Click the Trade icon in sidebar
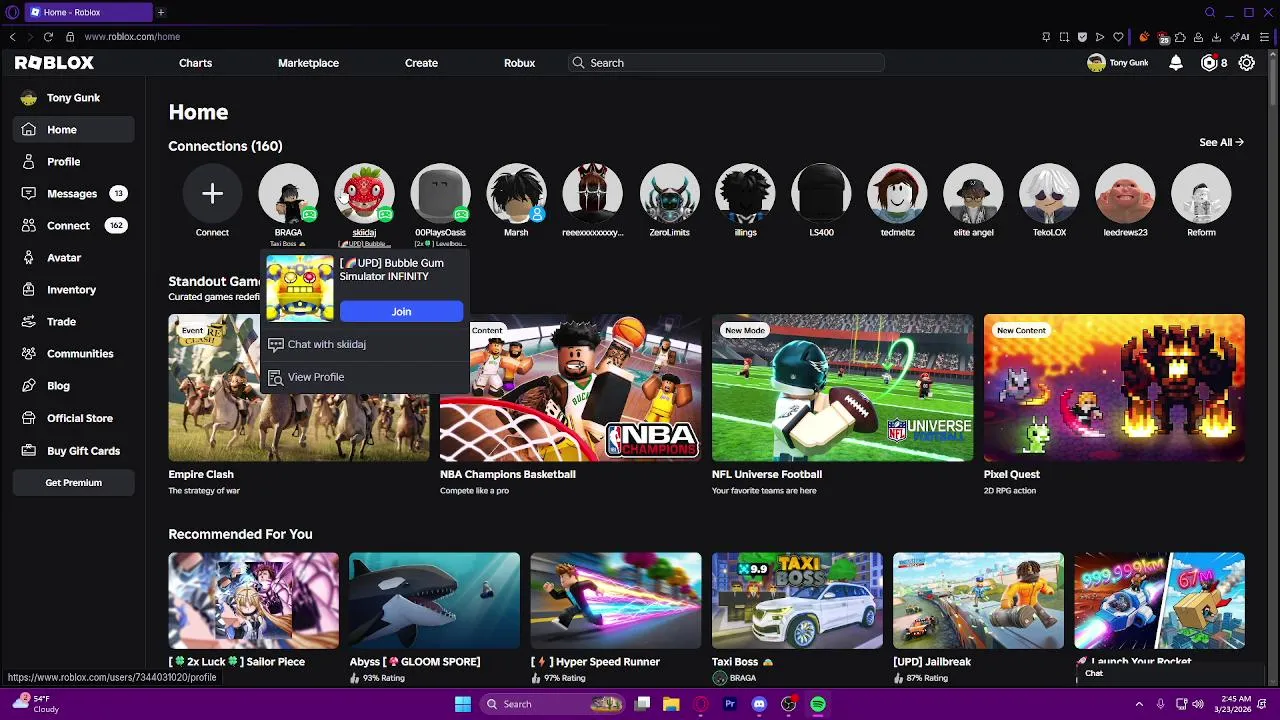Screen dimensions: 1280x720 coord(28,322)
